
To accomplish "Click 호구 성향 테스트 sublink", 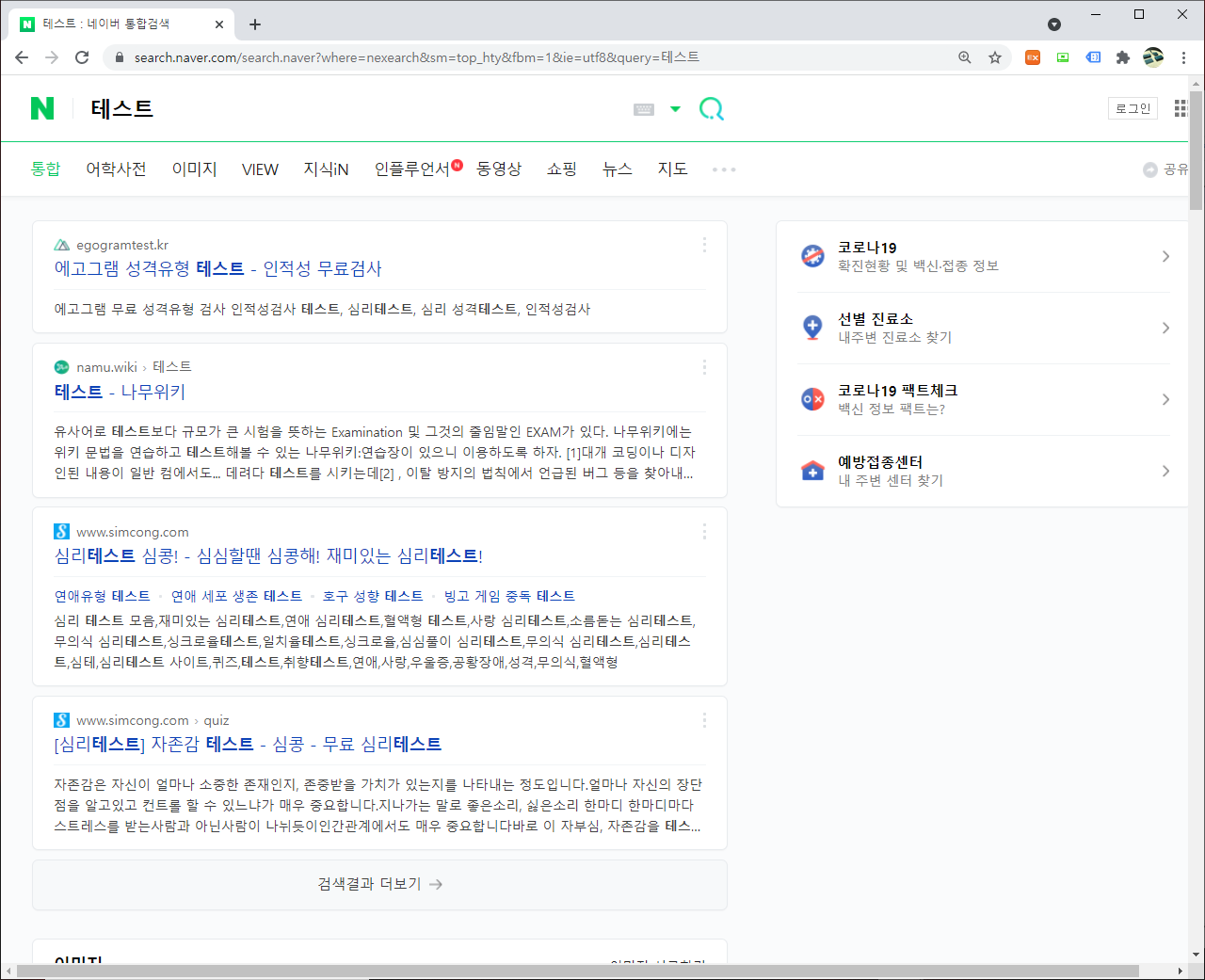I will coord(373,596).
